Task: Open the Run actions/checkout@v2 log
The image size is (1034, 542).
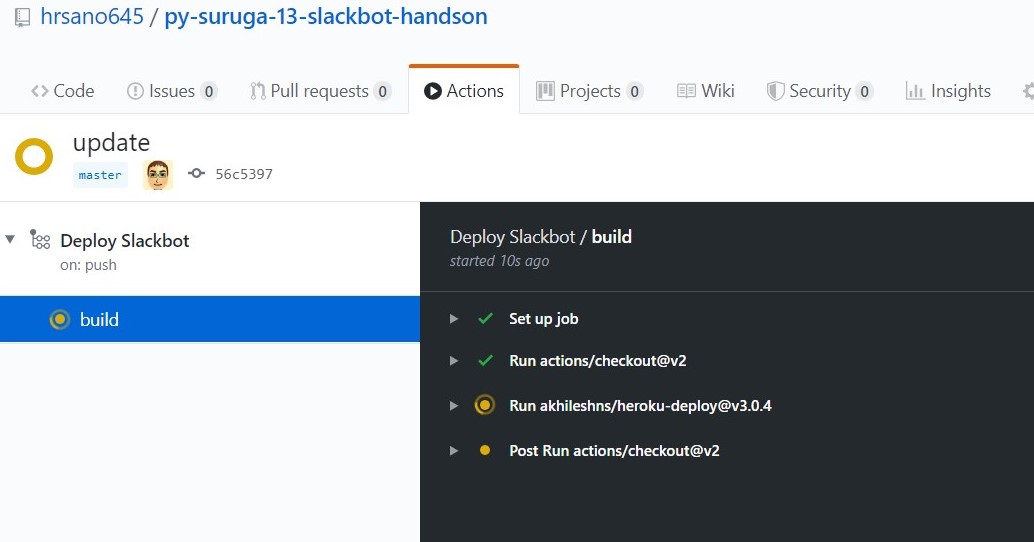Action: (597, 361)
